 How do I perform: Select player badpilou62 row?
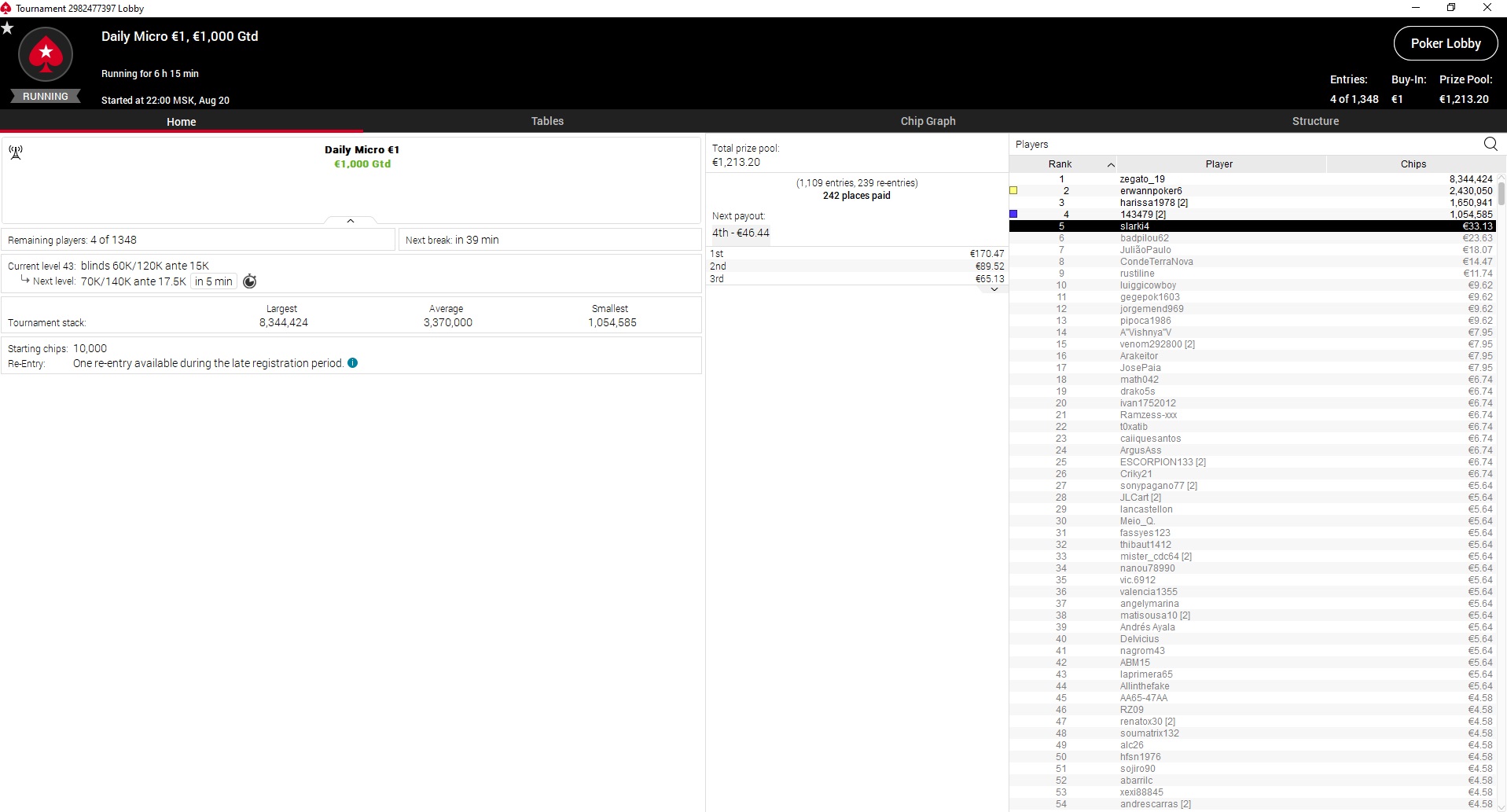click(1252, 238)
